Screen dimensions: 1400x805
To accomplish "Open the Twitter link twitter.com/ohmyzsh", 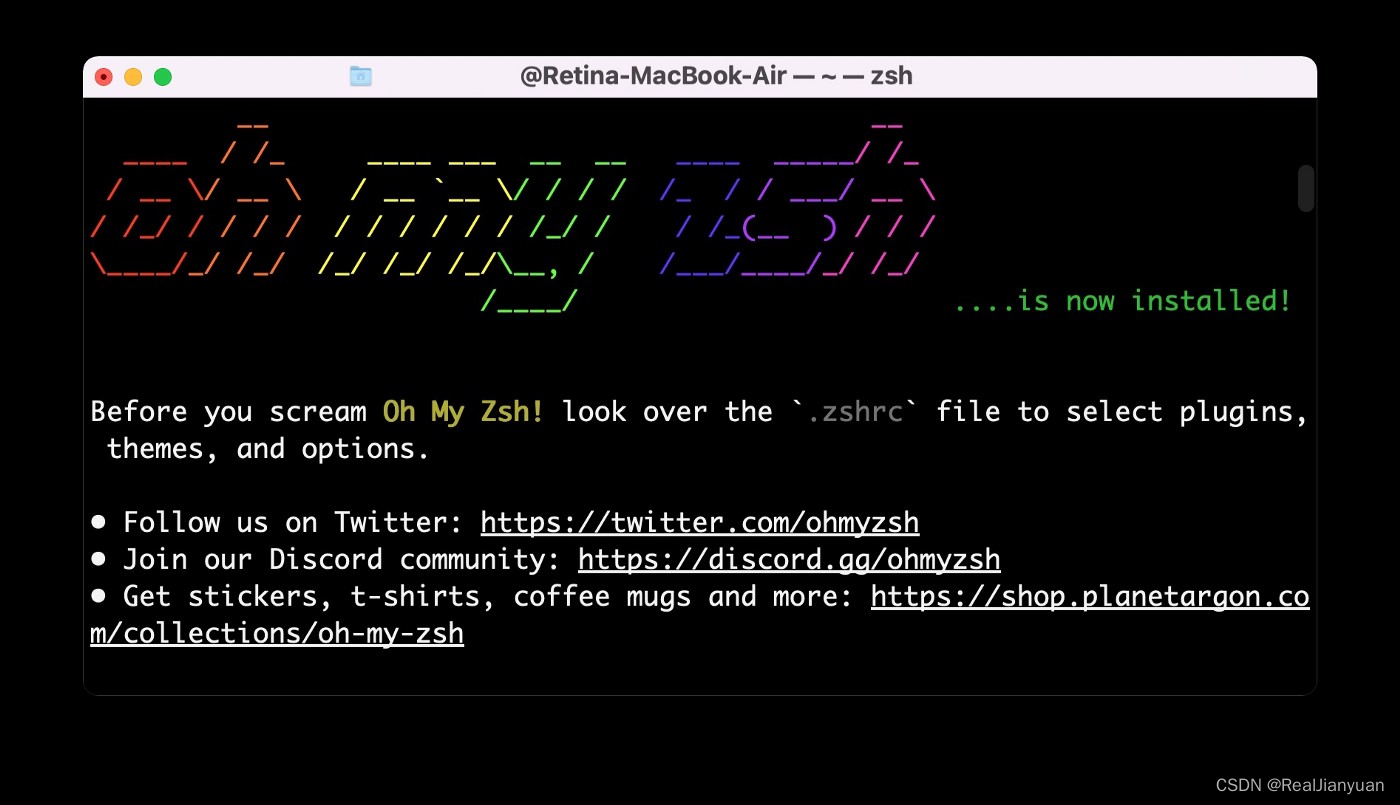I will 700,523.
